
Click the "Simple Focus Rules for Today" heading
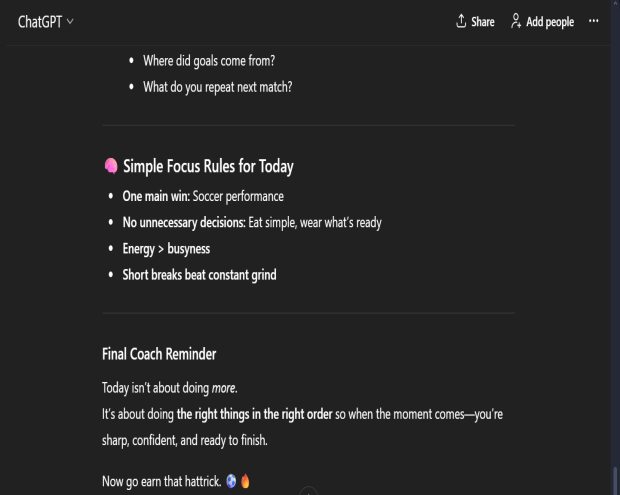click(x=208, y=166)
